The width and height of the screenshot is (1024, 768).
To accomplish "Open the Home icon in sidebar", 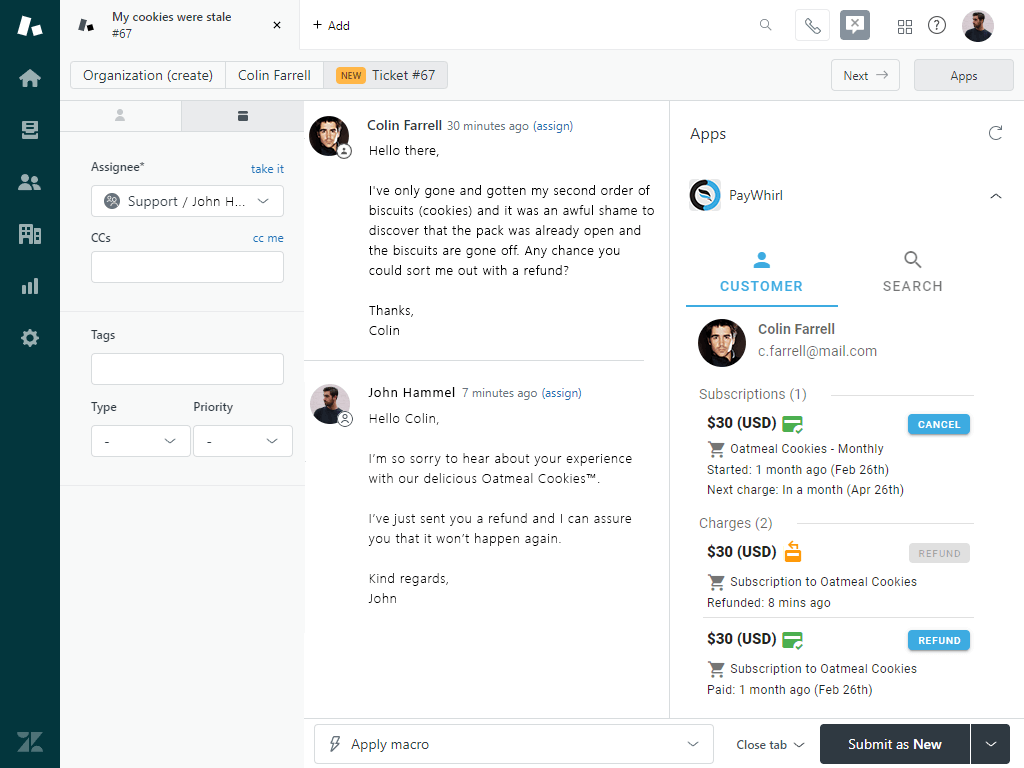I will coord(30,78).
